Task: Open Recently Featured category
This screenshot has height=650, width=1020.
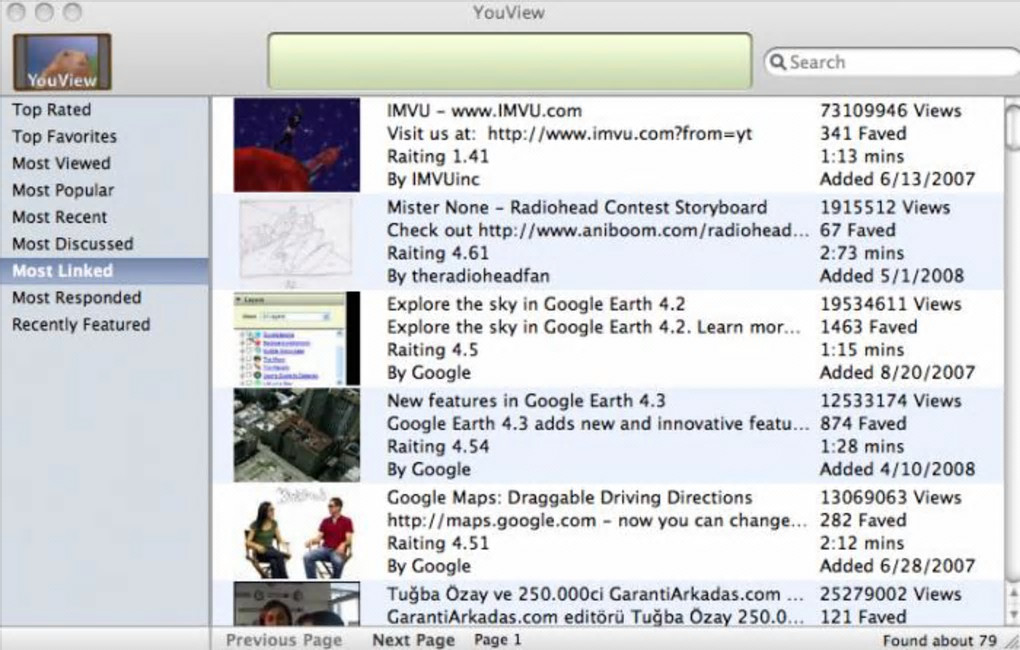Action: point(81,325)
